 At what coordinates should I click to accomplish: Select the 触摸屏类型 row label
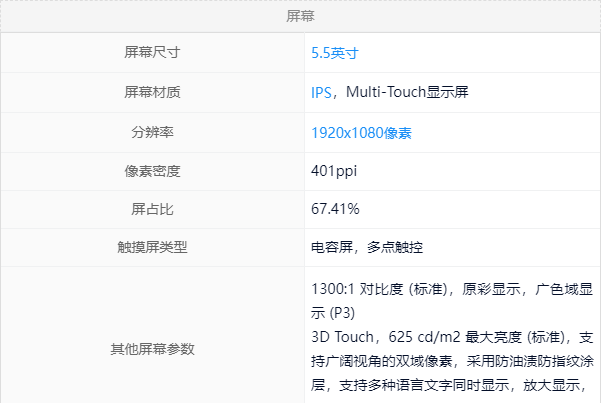[152, 247]
